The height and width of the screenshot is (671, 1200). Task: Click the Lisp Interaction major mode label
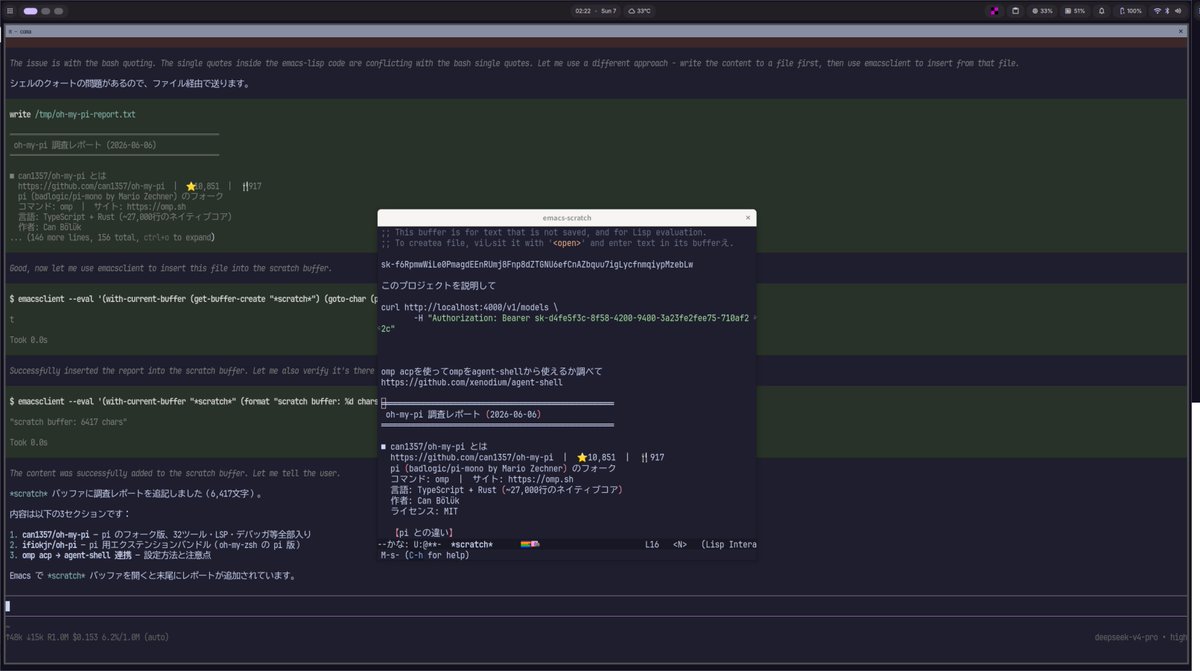(x=729, y=544)
